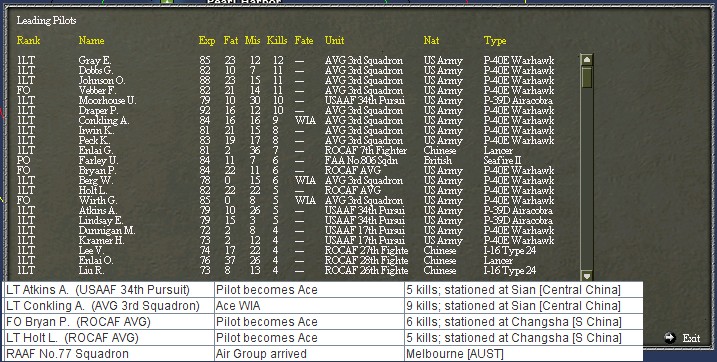Select pilot Irwin K.
Viewport: 717px width, 362px height.
pos(96,131)
